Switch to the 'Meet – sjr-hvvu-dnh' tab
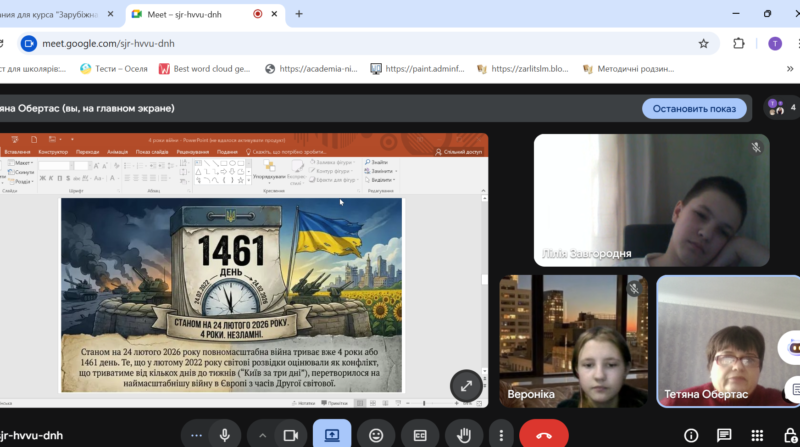The height and width of the screenshot is (447, 800). click(190, 14)
